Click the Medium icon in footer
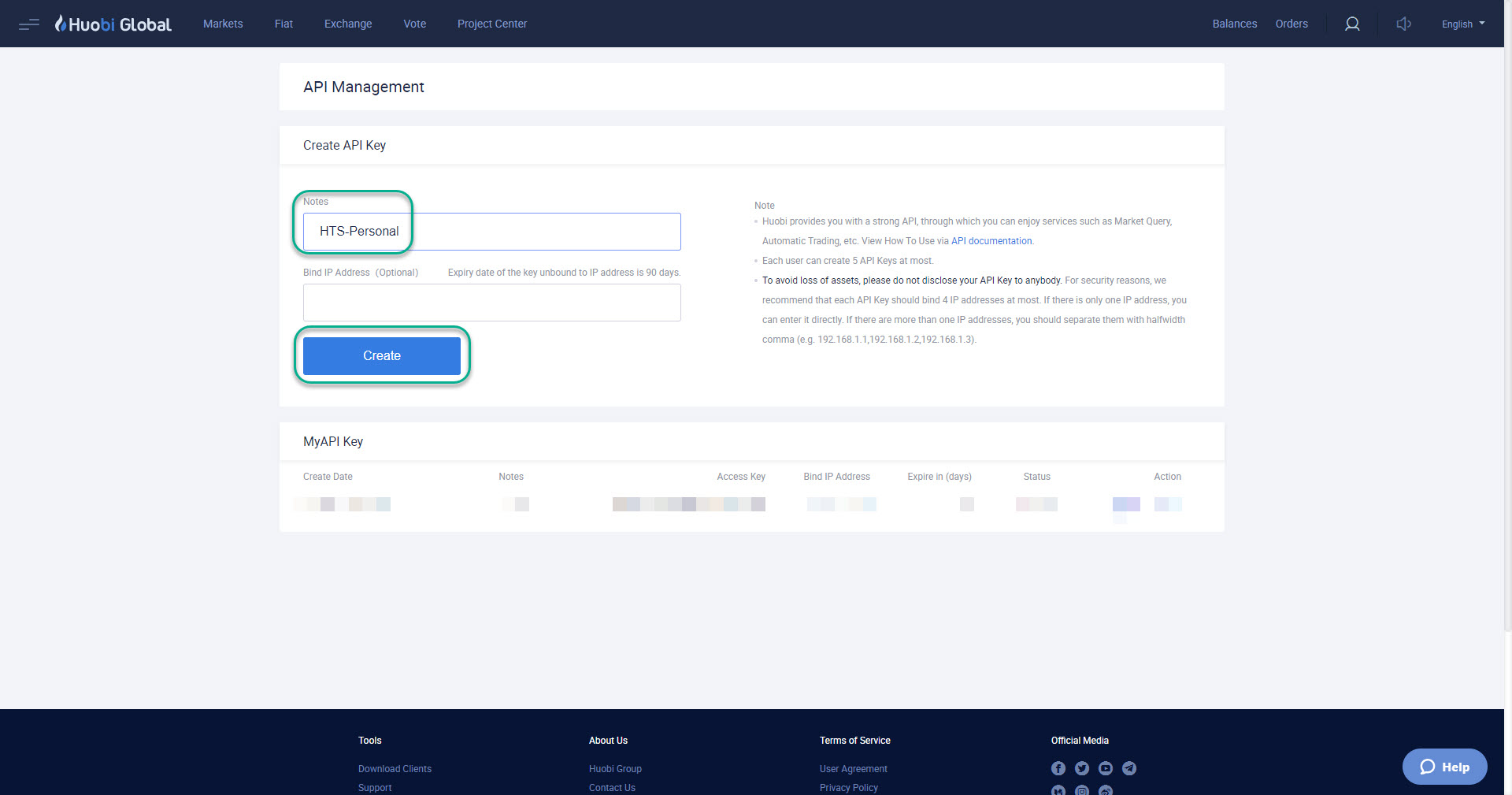 (x=1058, y=790)
